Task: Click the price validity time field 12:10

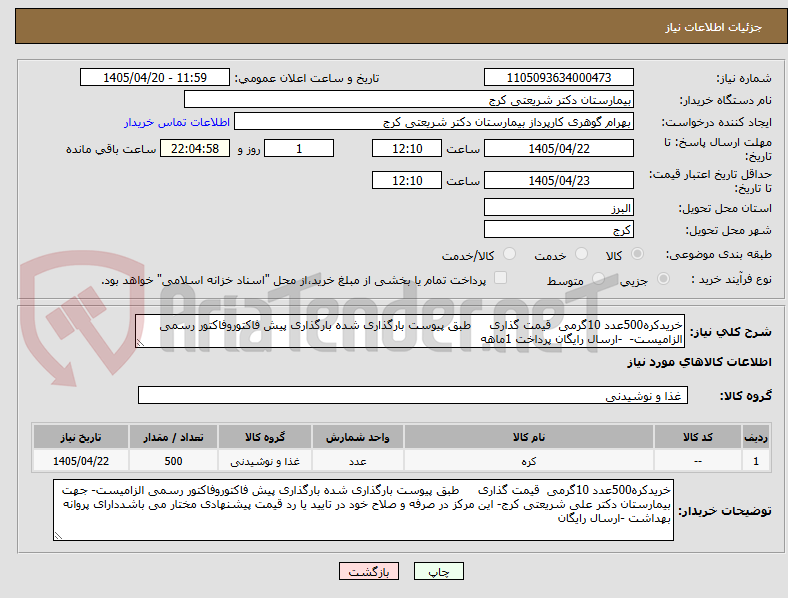Action: pos(407,180)
